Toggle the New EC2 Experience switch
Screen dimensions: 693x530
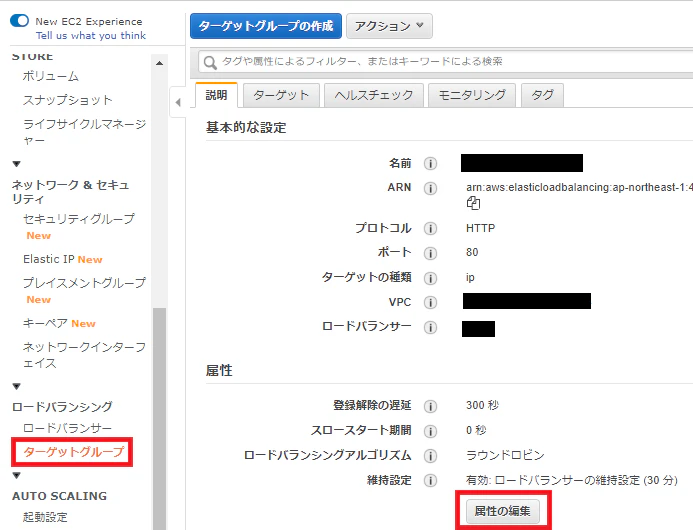(x=19, y=21)
